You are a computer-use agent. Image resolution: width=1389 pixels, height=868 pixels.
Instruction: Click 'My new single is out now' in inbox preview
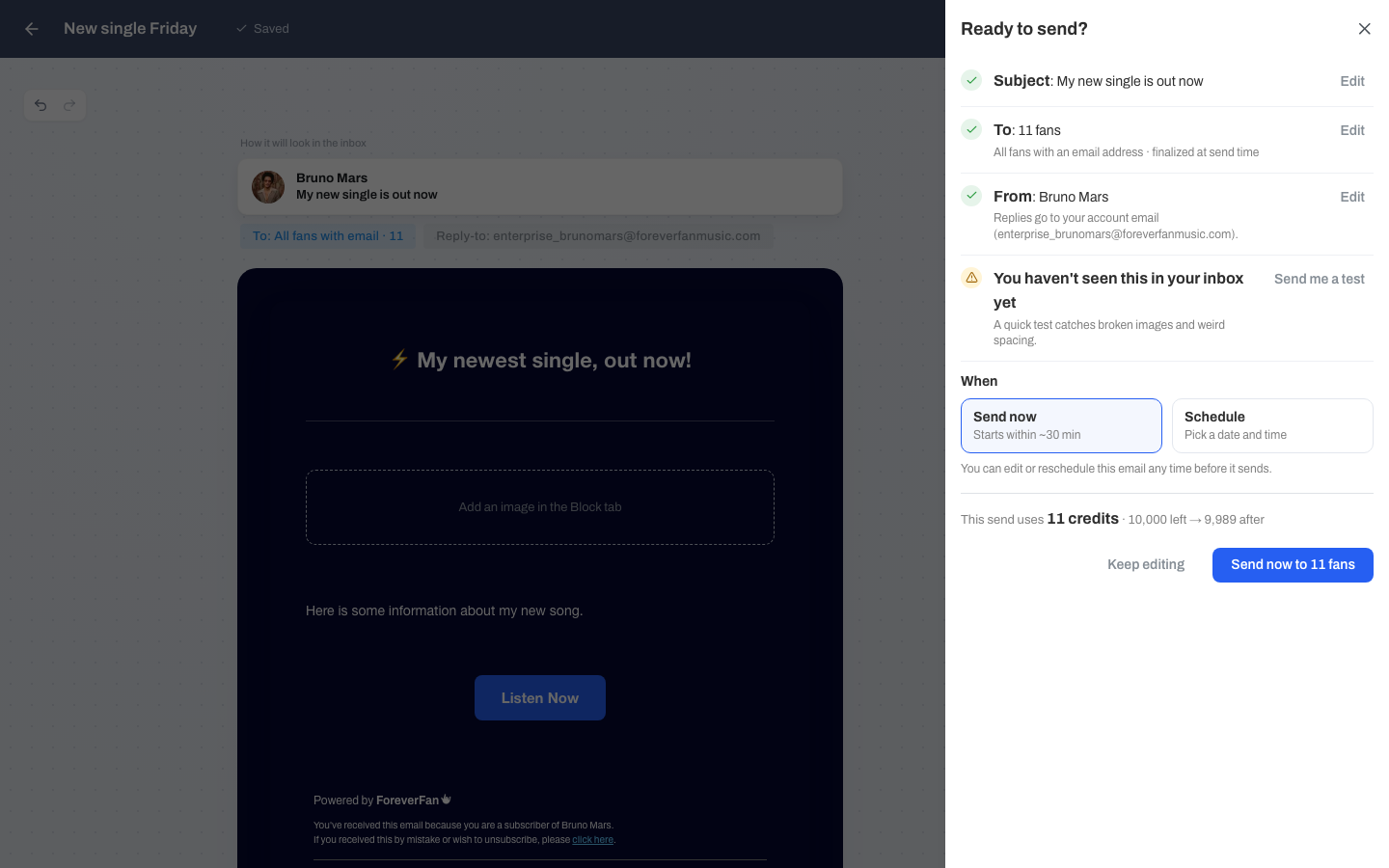(x=367, y=195)
